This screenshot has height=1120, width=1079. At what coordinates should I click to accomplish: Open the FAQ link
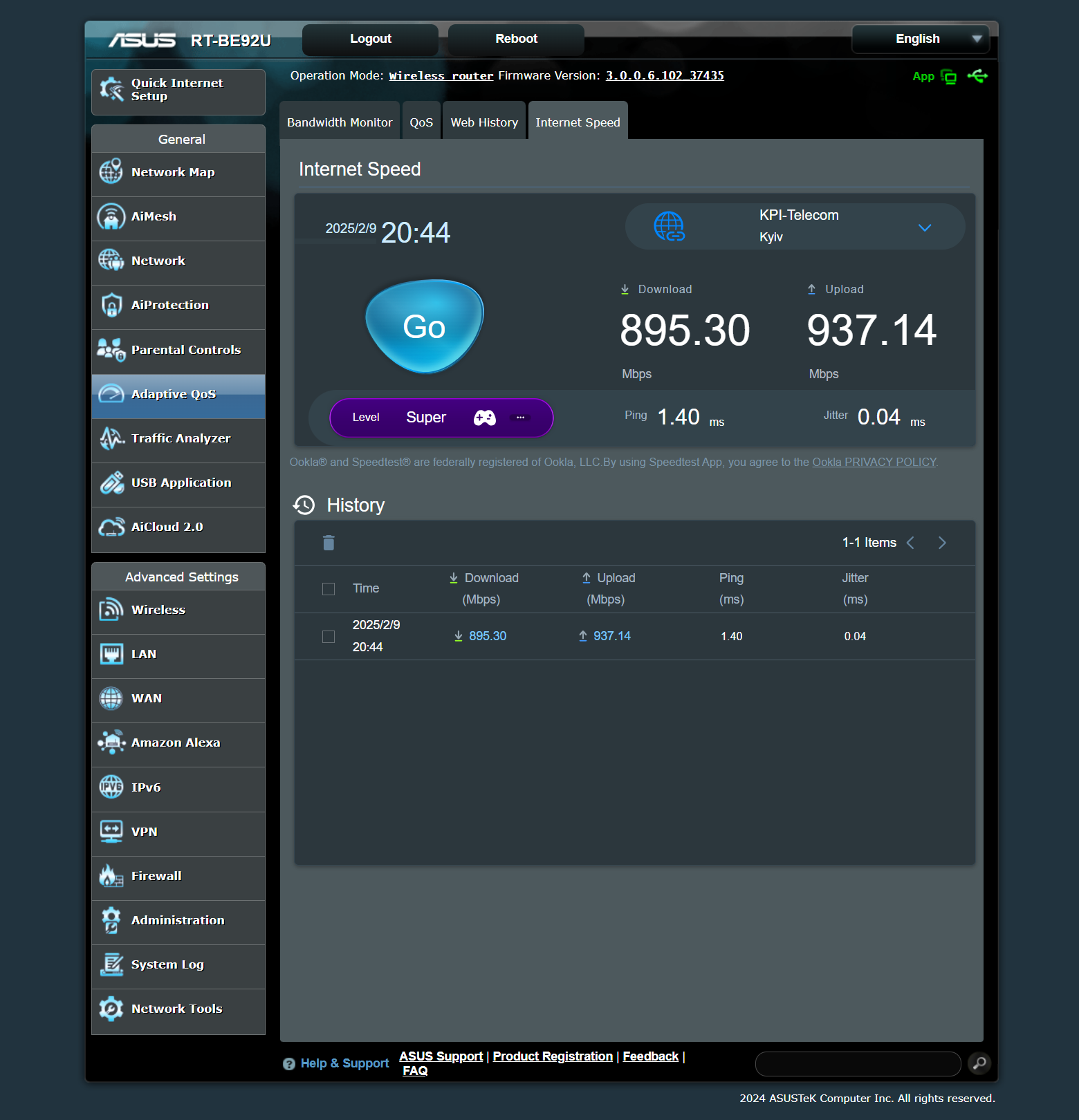415,1071
